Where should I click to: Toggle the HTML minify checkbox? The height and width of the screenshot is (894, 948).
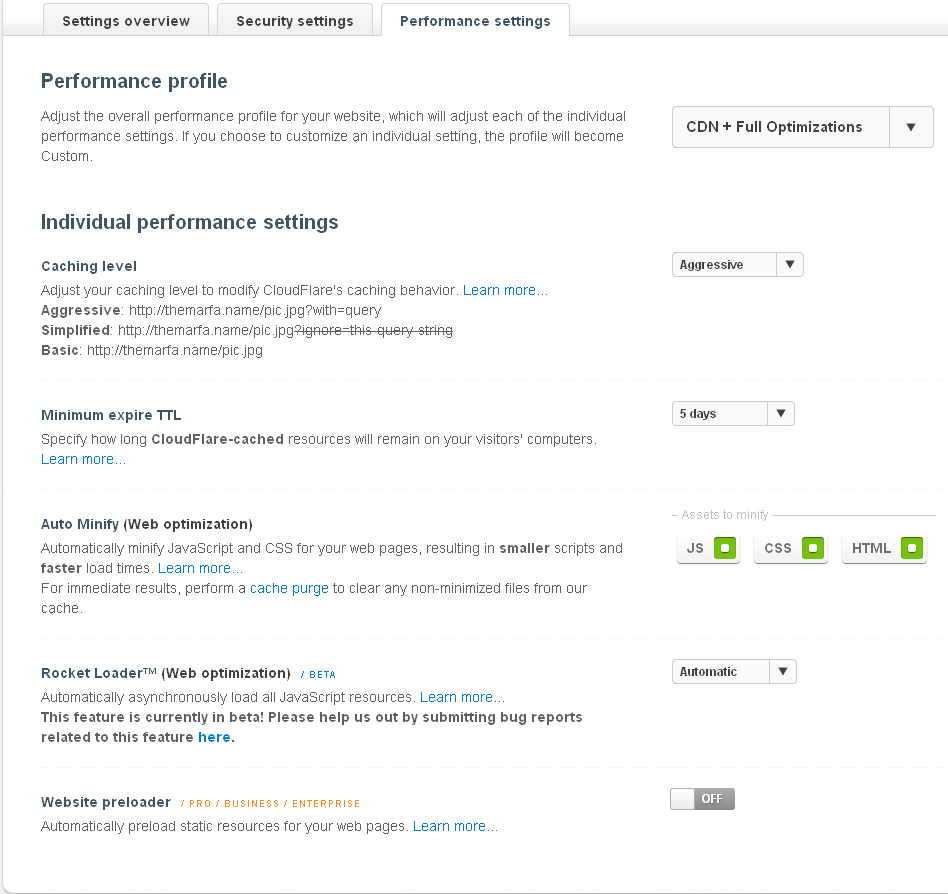coord(911,548)
